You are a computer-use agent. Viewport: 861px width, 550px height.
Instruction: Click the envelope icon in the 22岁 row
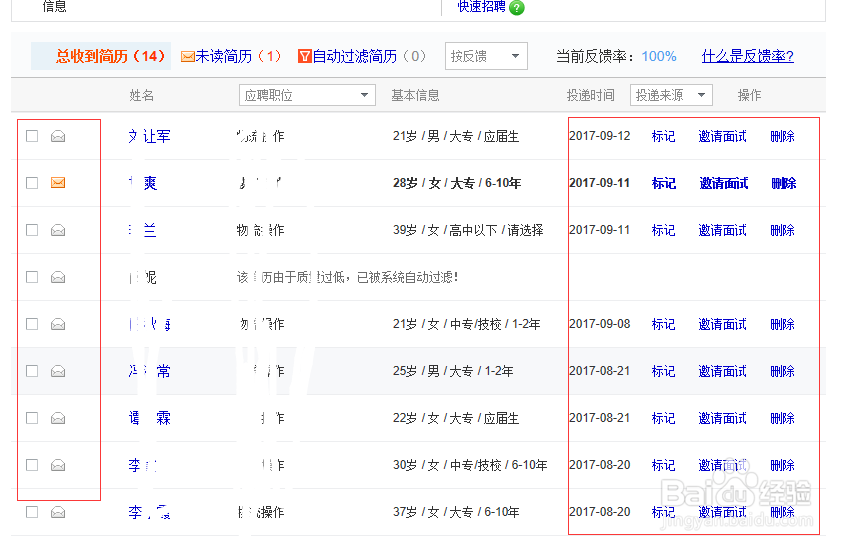tap(58, 418)
